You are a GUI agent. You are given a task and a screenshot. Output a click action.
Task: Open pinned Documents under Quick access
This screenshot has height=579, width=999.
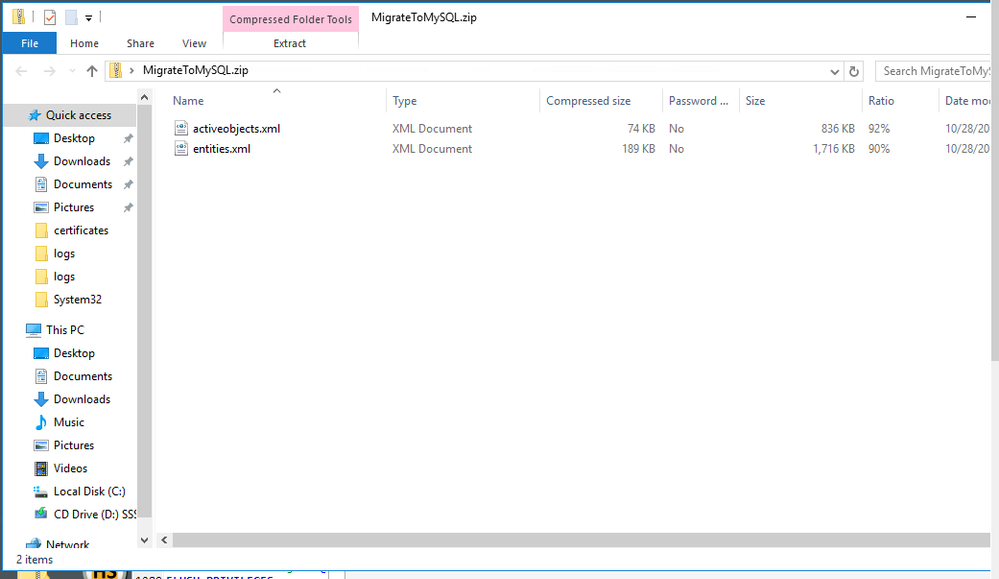pos(83,184)
